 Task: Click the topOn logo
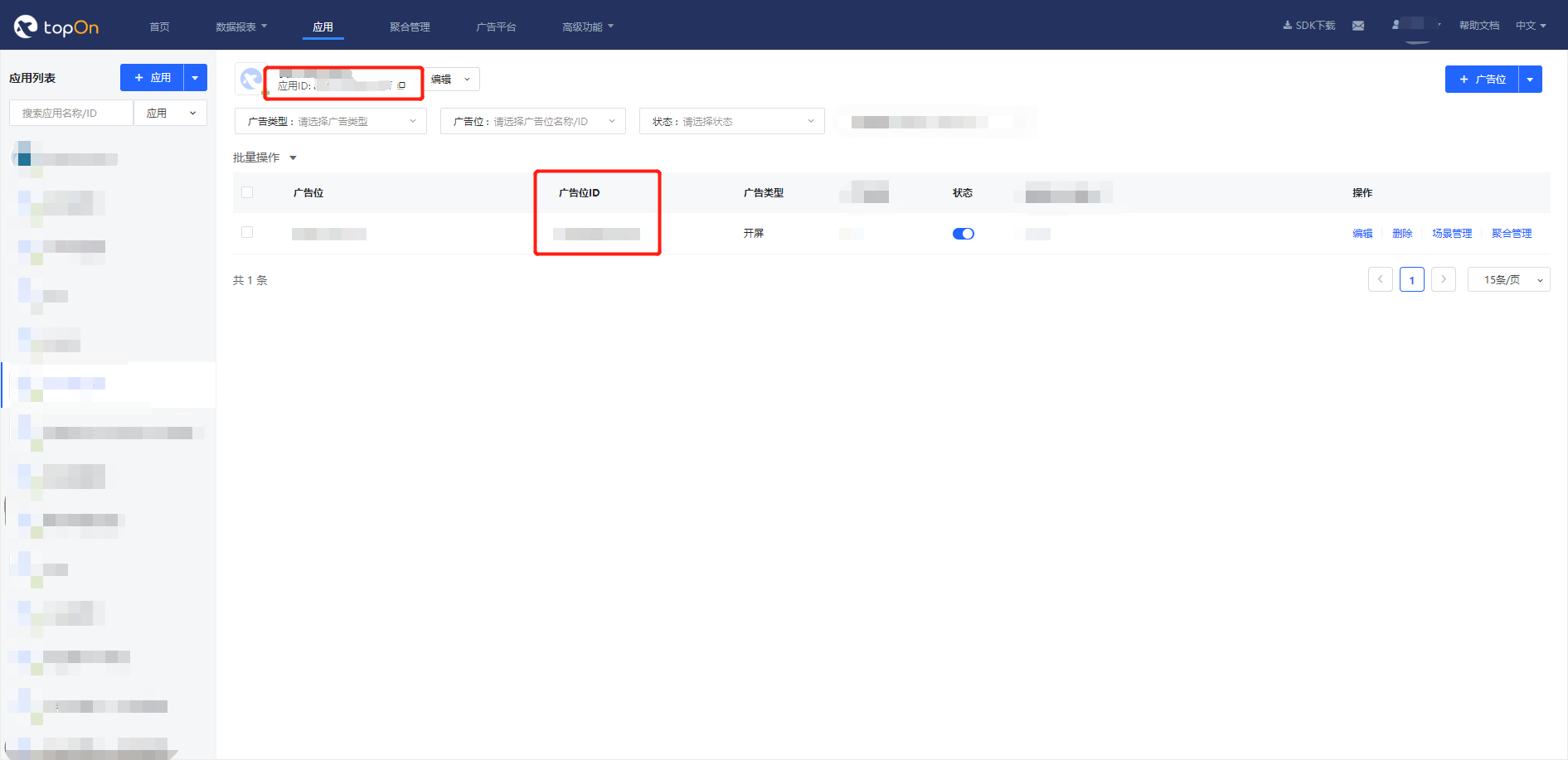click(56, 25)
